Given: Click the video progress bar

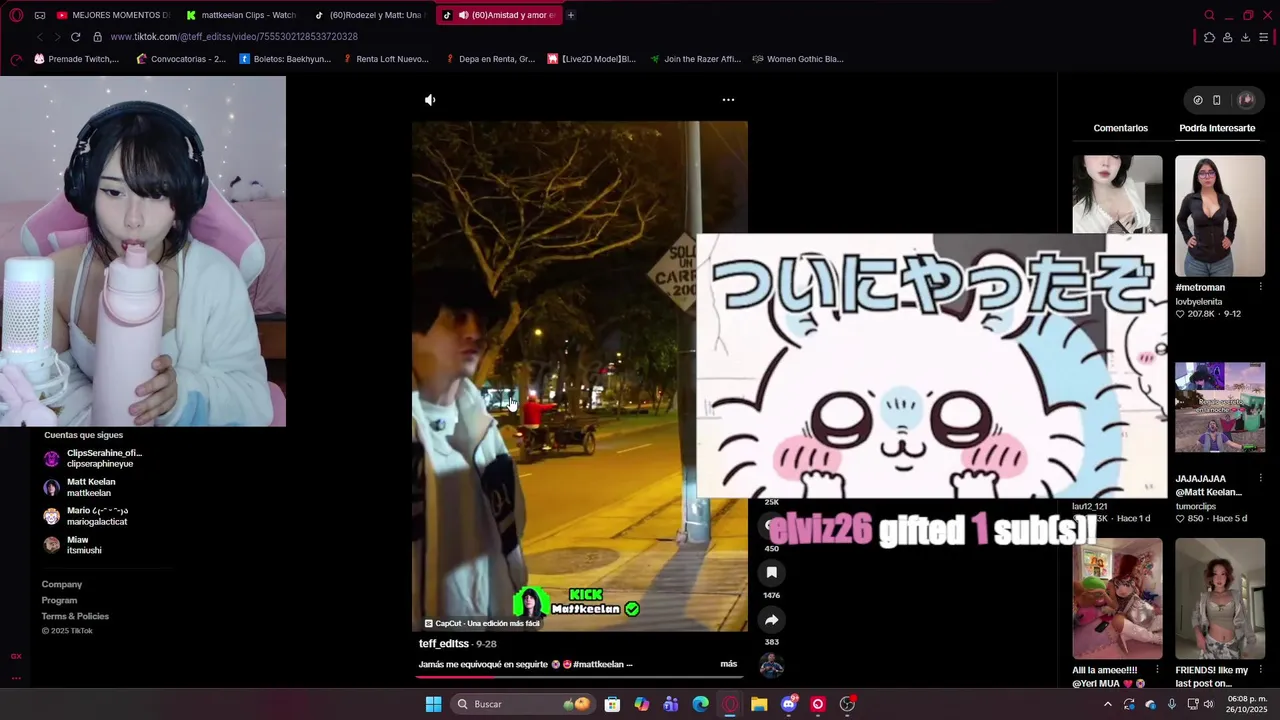Looking at the screenshot, I should coord(580,677).
